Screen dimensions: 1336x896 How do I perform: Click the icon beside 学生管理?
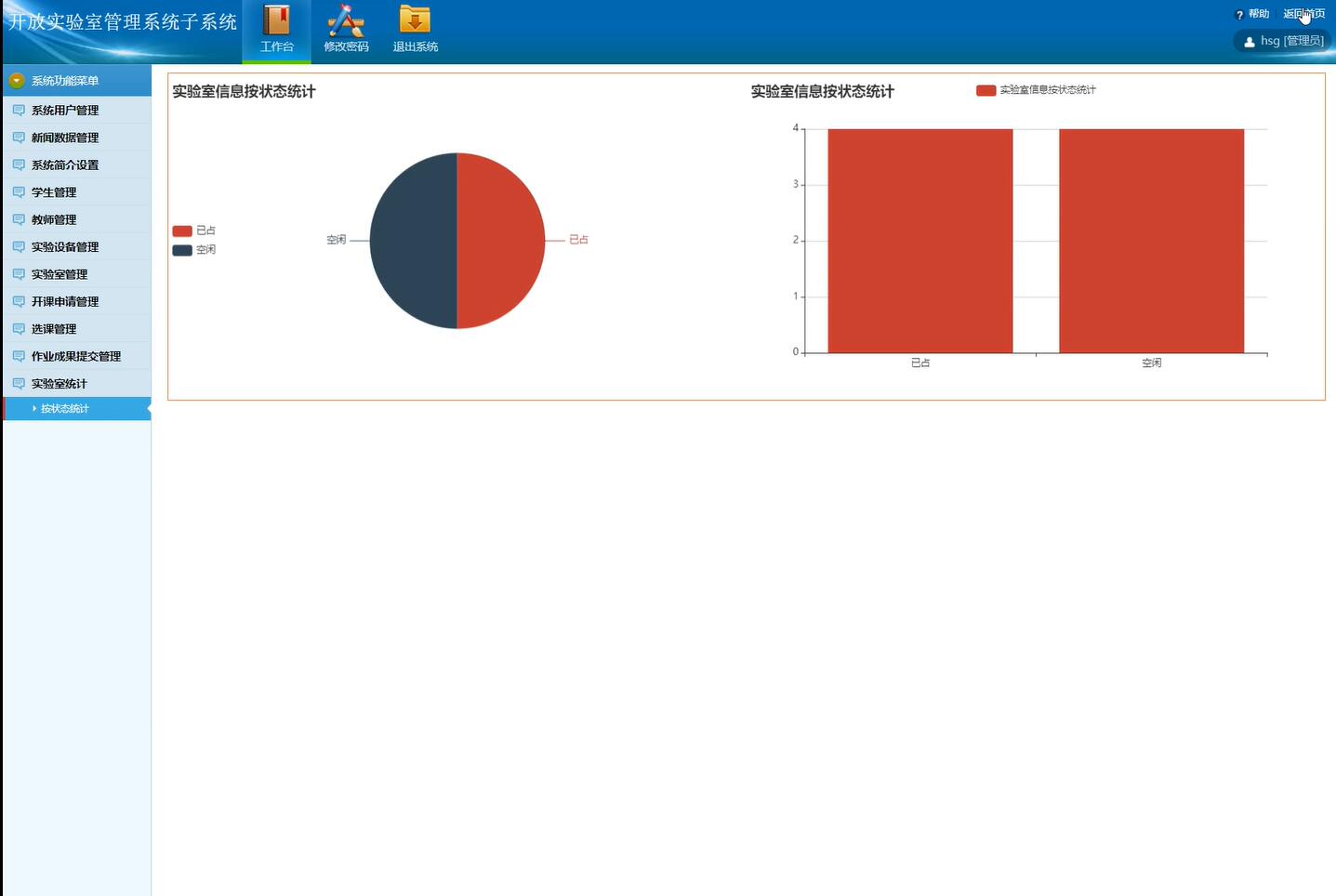coord(19,192)
